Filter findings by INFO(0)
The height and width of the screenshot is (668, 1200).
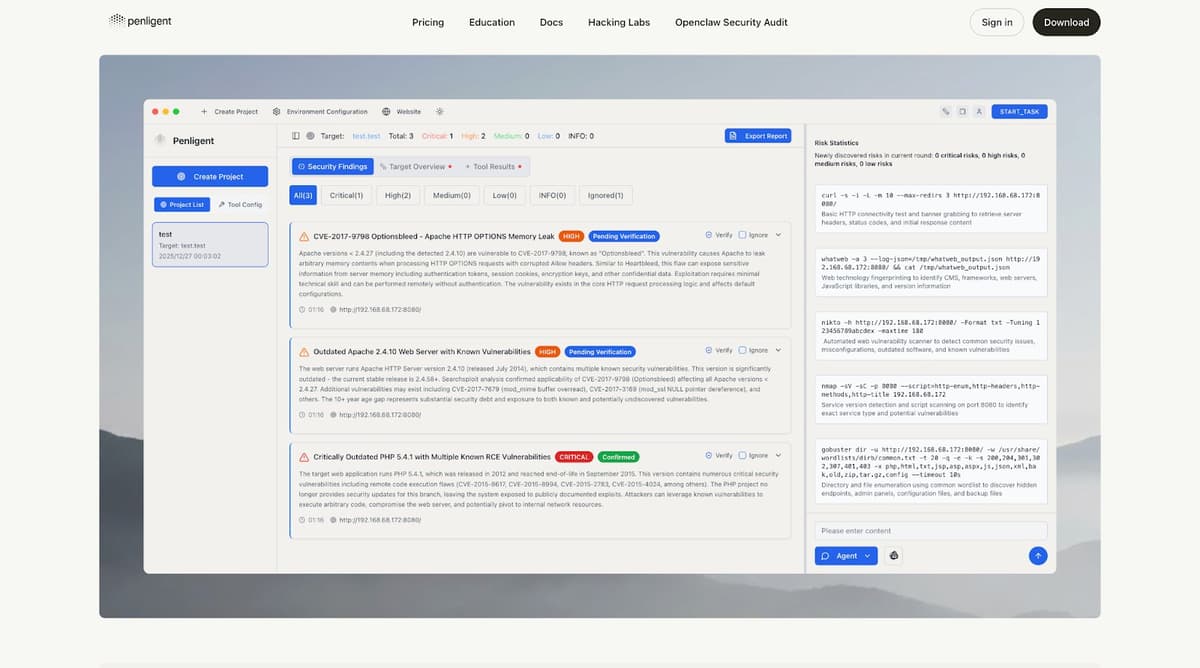552,196
